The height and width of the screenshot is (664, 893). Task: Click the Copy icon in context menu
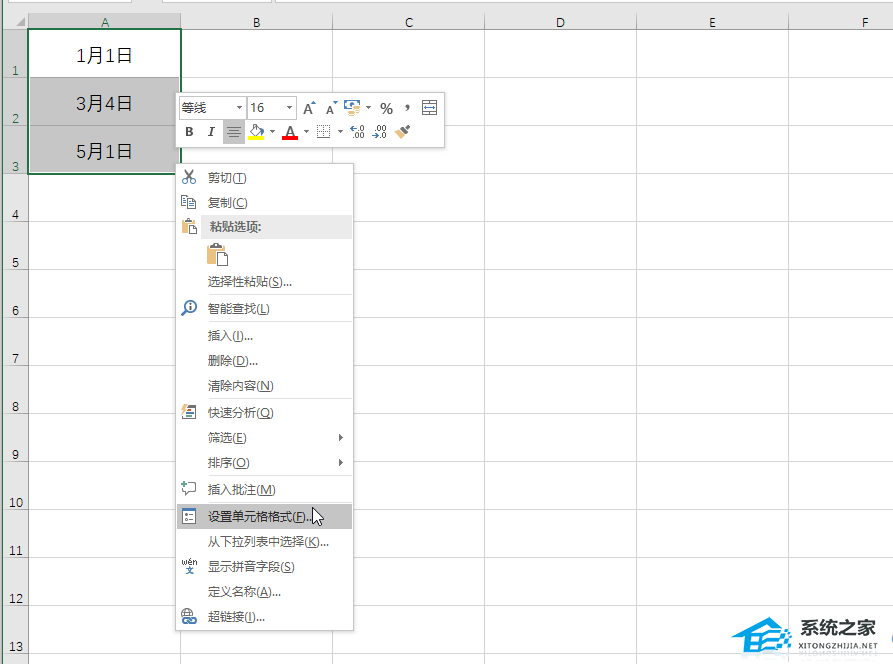[189, 202]
